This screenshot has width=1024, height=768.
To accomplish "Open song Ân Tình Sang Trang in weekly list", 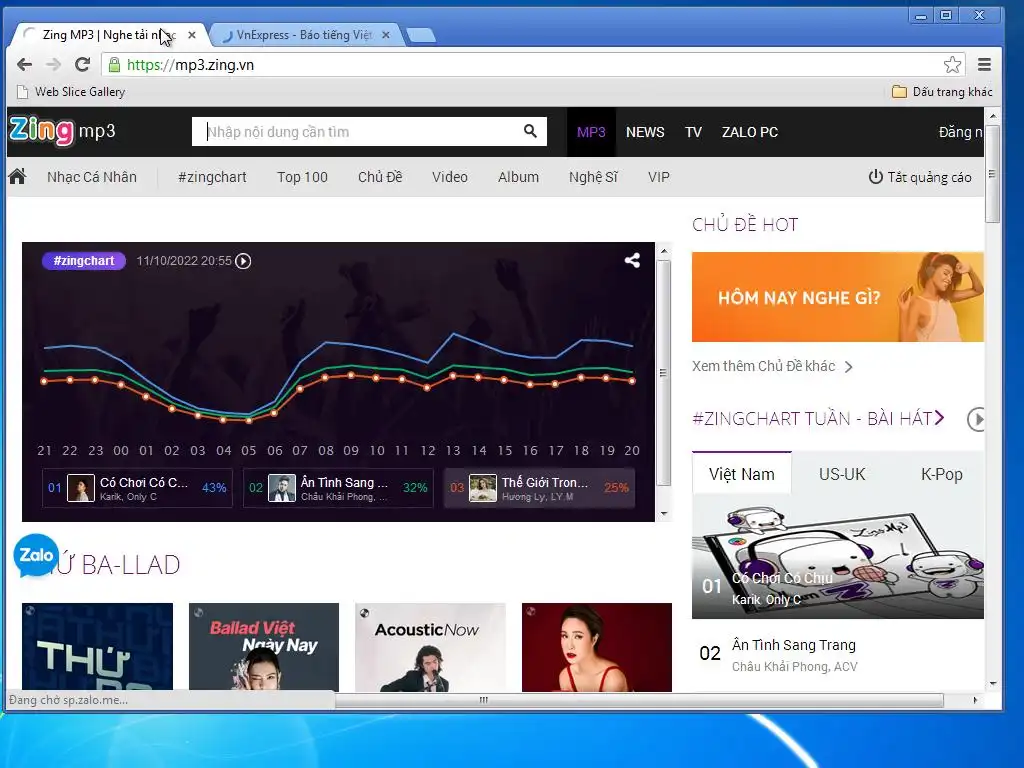I will click(x=793, y=645).
